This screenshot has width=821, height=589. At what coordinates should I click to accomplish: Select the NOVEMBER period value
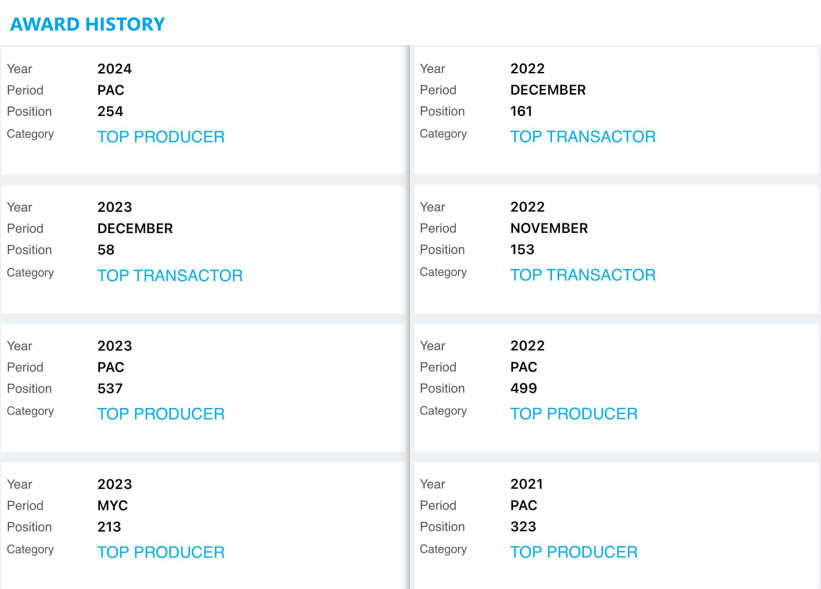point(549,228)
